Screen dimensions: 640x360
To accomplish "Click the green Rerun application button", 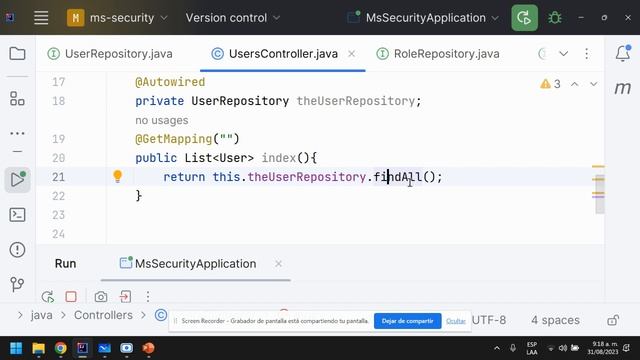I will [524, 18].
